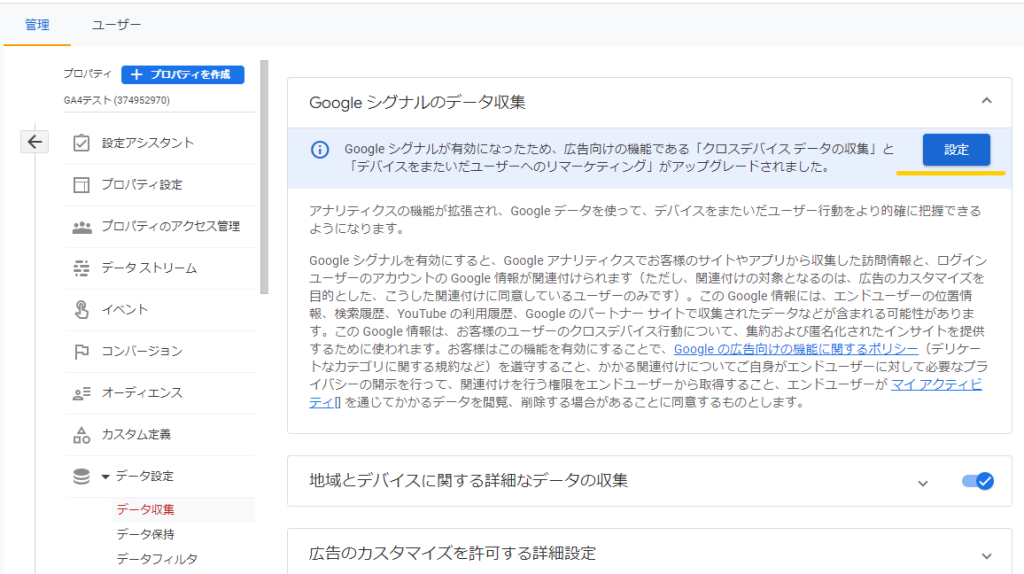Click the info icon in blue banner
Screen dimensions: 1024x574
pyautogui.click(x=319, y=150)
